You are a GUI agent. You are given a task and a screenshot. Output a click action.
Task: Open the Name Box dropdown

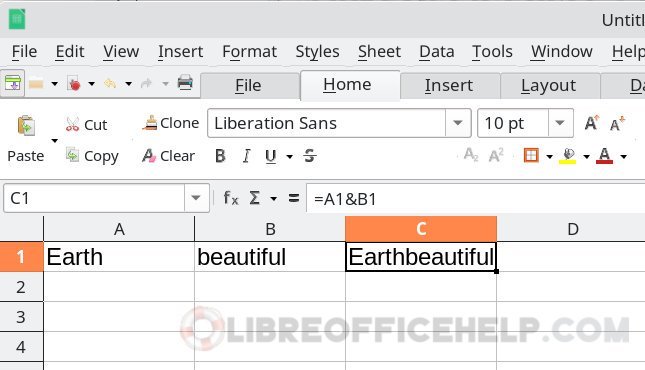point(196,198)
